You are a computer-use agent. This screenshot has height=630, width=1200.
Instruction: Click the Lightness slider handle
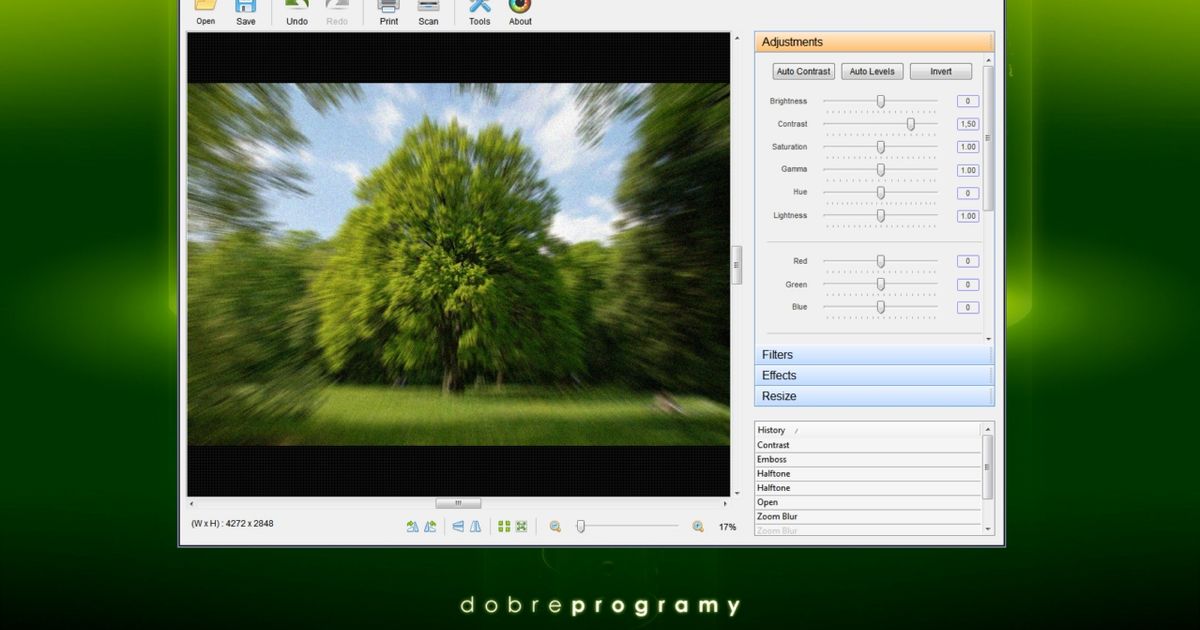coord(881,216)
